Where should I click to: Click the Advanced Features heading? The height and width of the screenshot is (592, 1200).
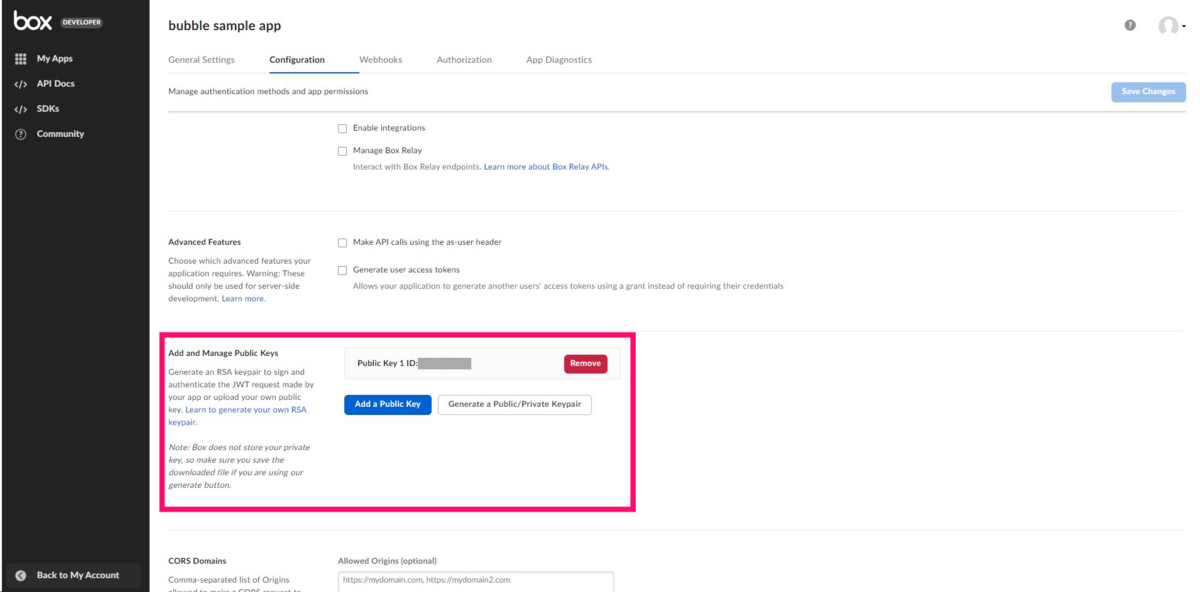[204, 243]
